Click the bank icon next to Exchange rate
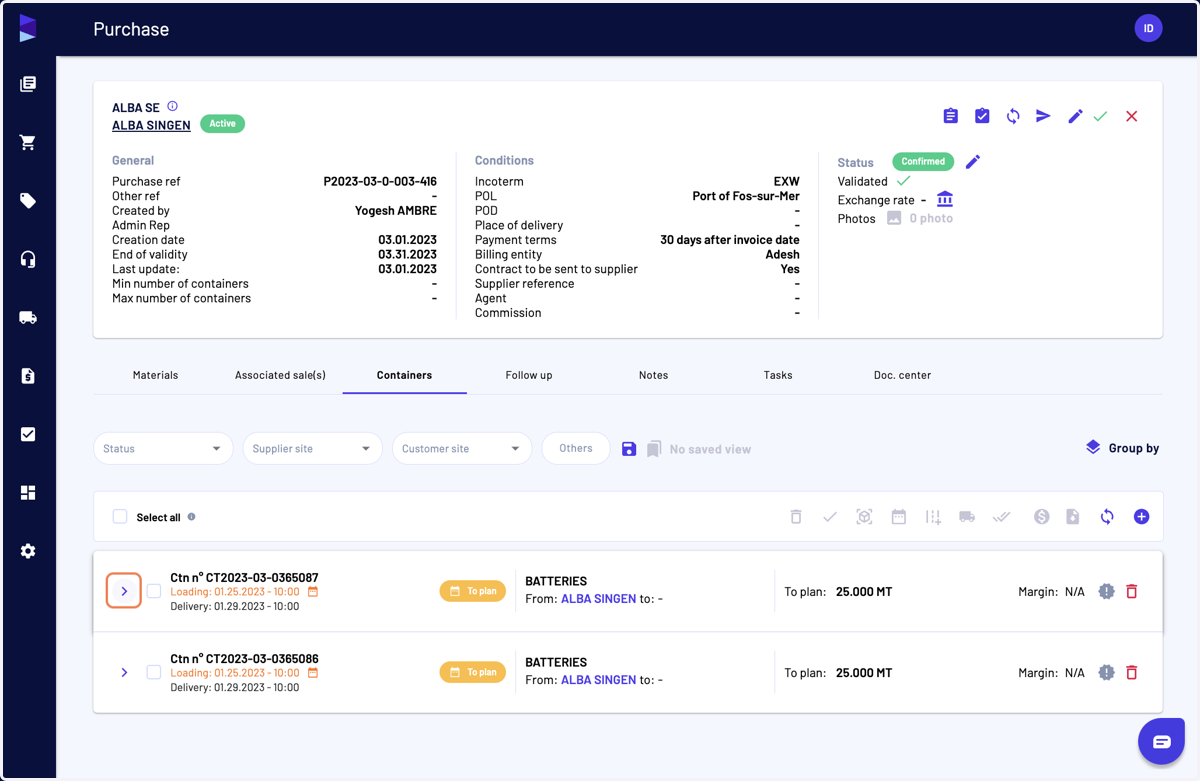The image size is (1200, 781). point(945,199)
